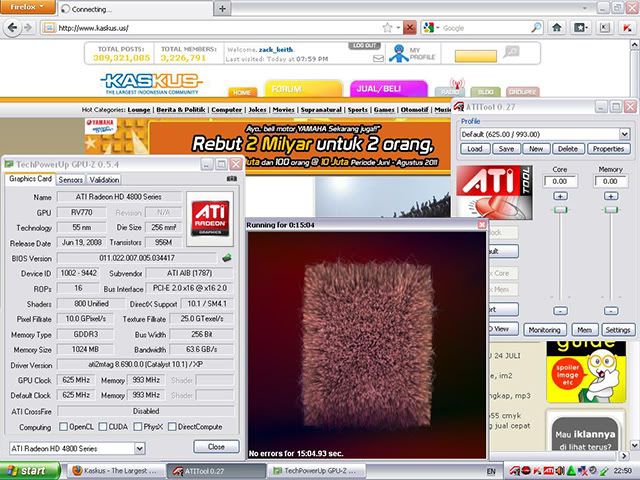Viewport: 640px width, 480px height.
Task: Click the site favicon in address bar
Action: click(49, 28)
